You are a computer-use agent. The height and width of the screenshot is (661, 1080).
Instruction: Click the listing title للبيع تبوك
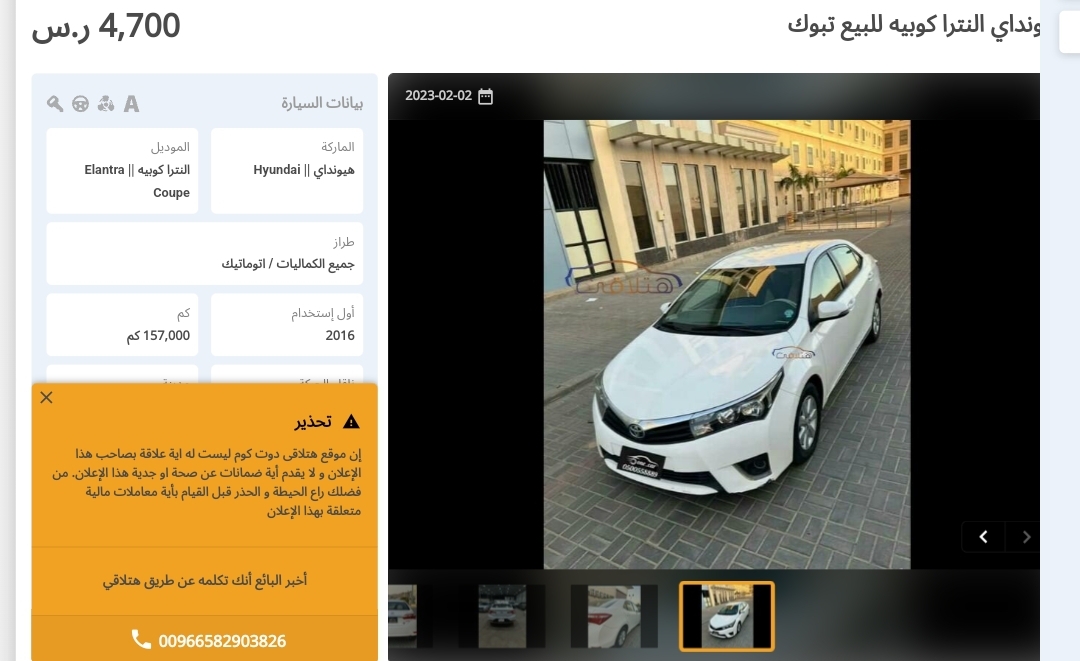913,25
